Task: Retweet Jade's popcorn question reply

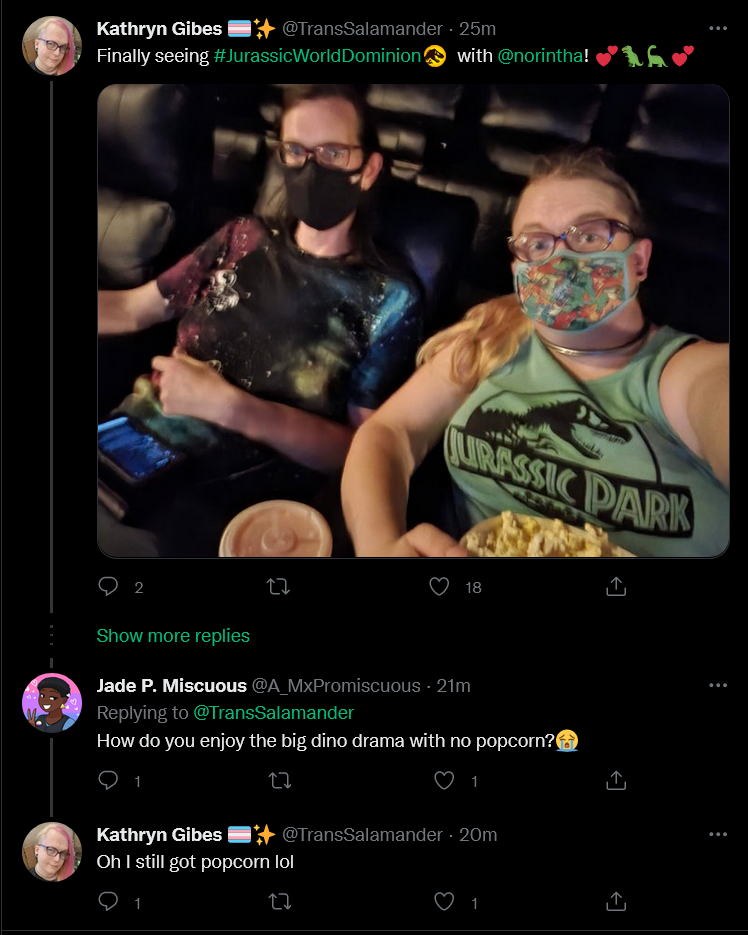Action: (279, 780)
